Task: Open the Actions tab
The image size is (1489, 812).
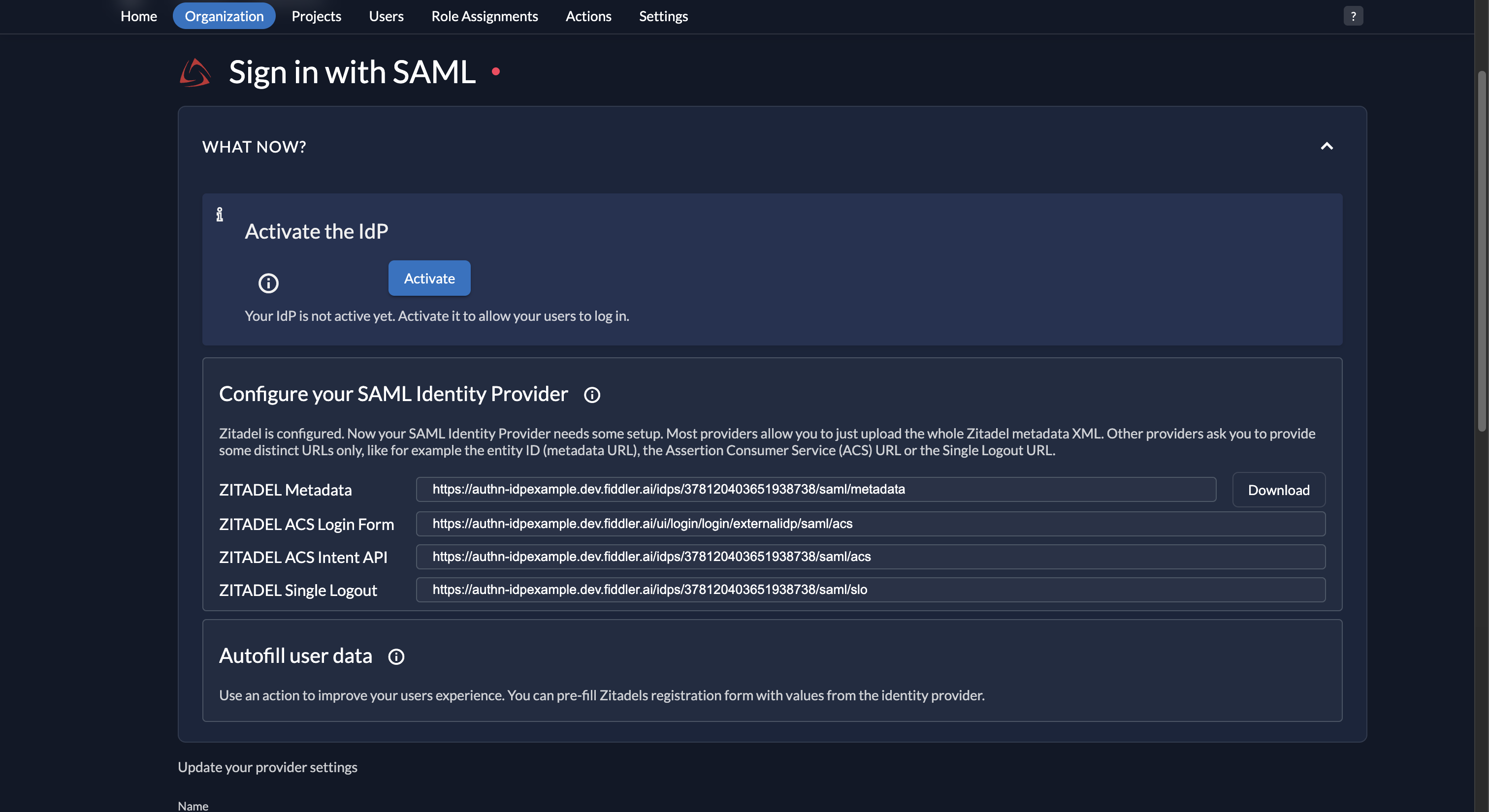Action: point(588,16)
